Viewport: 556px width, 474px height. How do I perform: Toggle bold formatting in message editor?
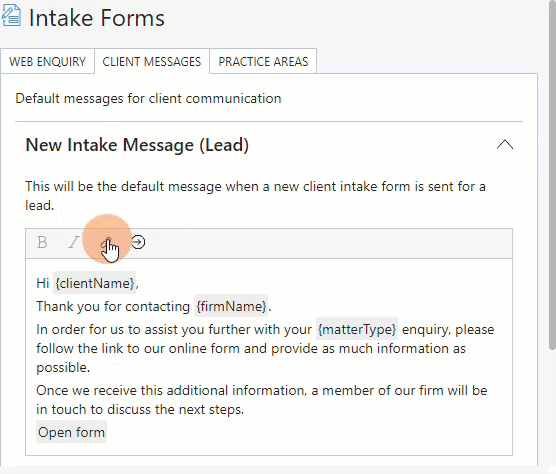pyautogui.click(x=42, y=242)
